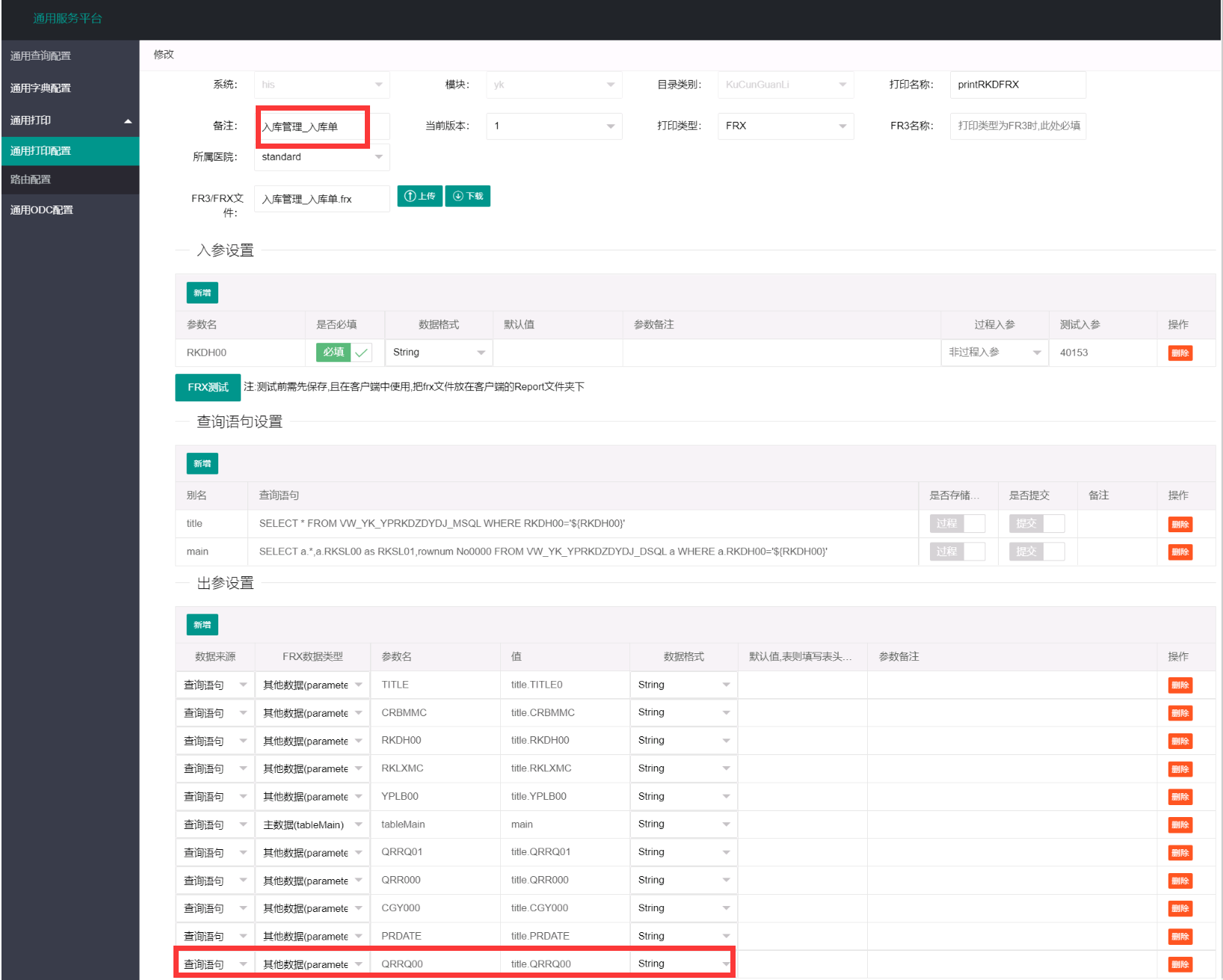Click the 通用服务平台 header title

tap(67, 18)
